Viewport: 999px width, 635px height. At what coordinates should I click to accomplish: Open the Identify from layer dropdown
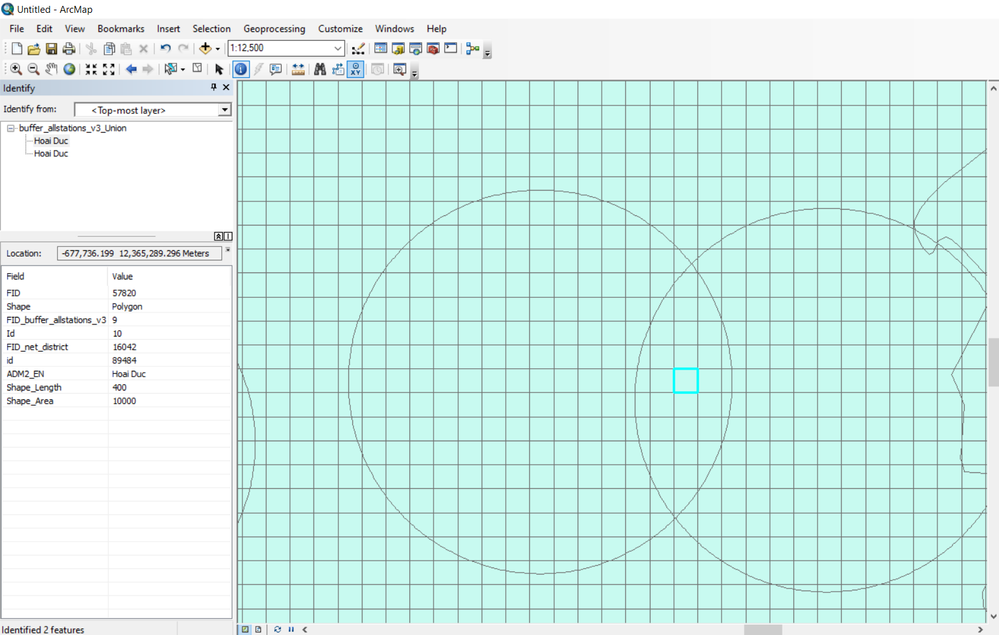coord(225,110)
